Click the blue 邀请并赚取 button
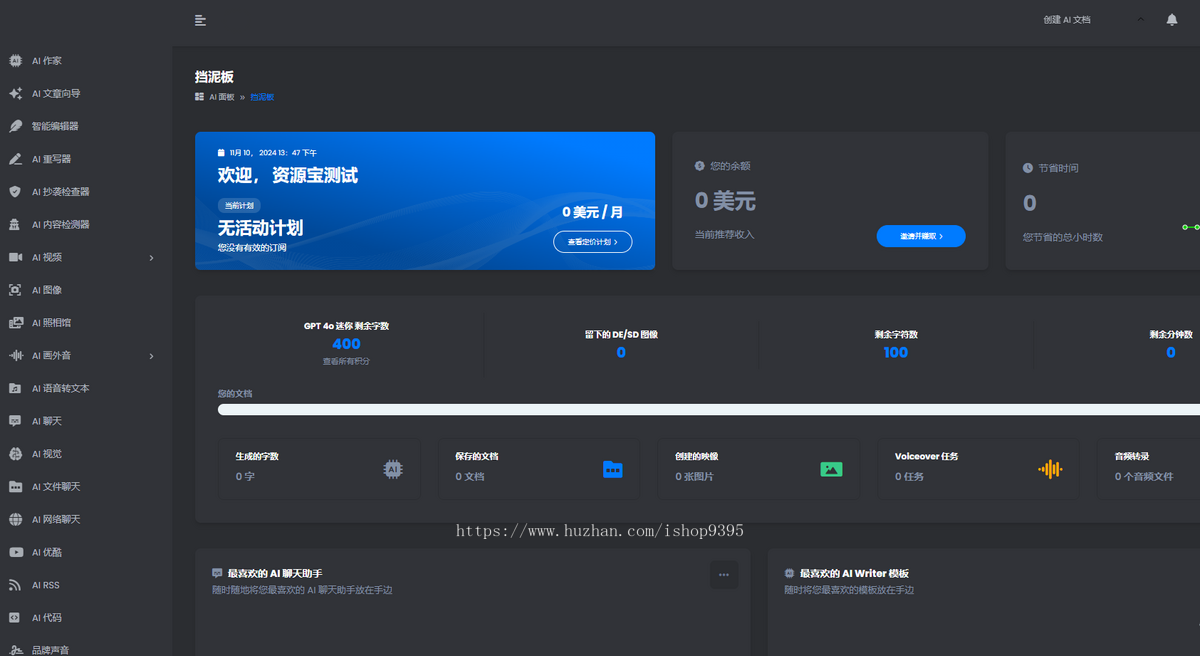The width and height of the screenshot is (1200, 656). 921,236
